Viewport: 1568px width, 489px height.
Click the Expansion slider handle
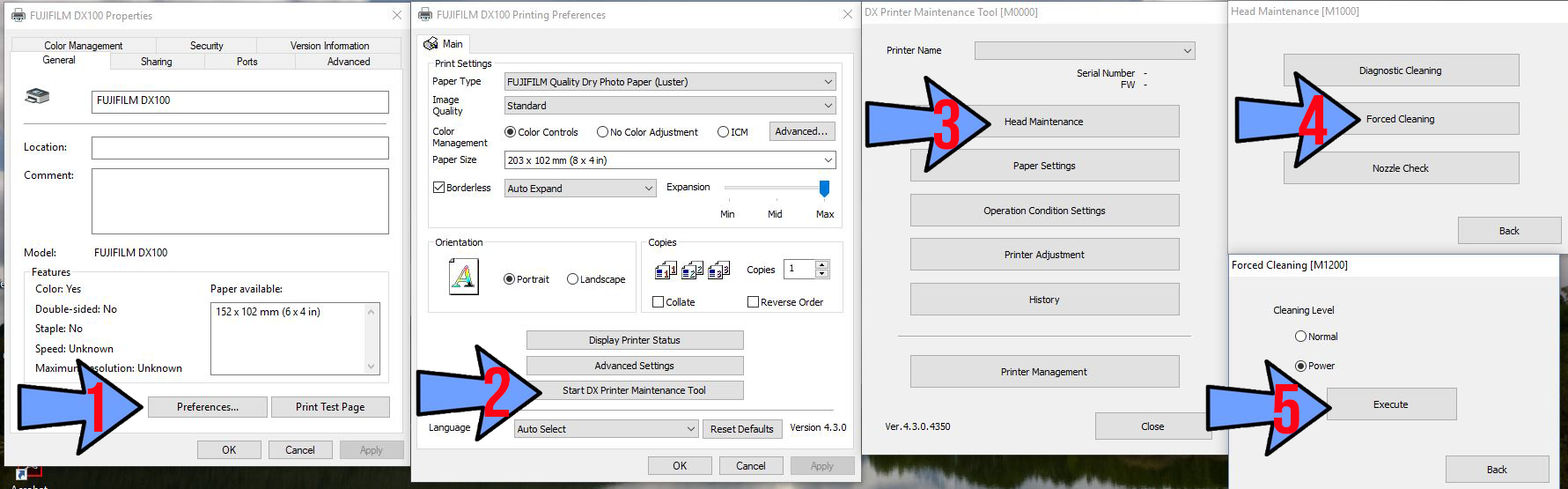coord(824,188)
